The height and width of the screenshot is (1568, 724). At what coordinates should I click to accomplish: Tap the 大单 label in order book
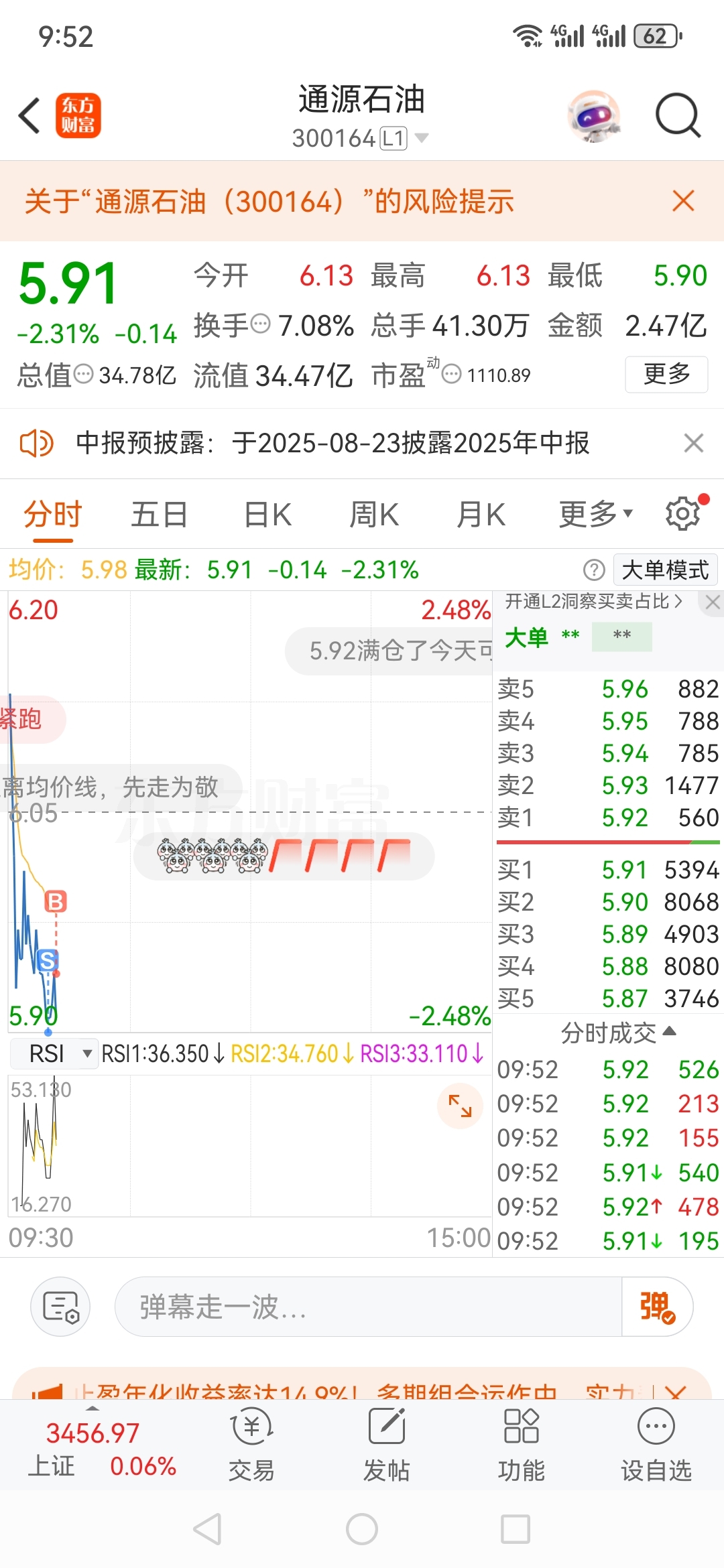526,637
